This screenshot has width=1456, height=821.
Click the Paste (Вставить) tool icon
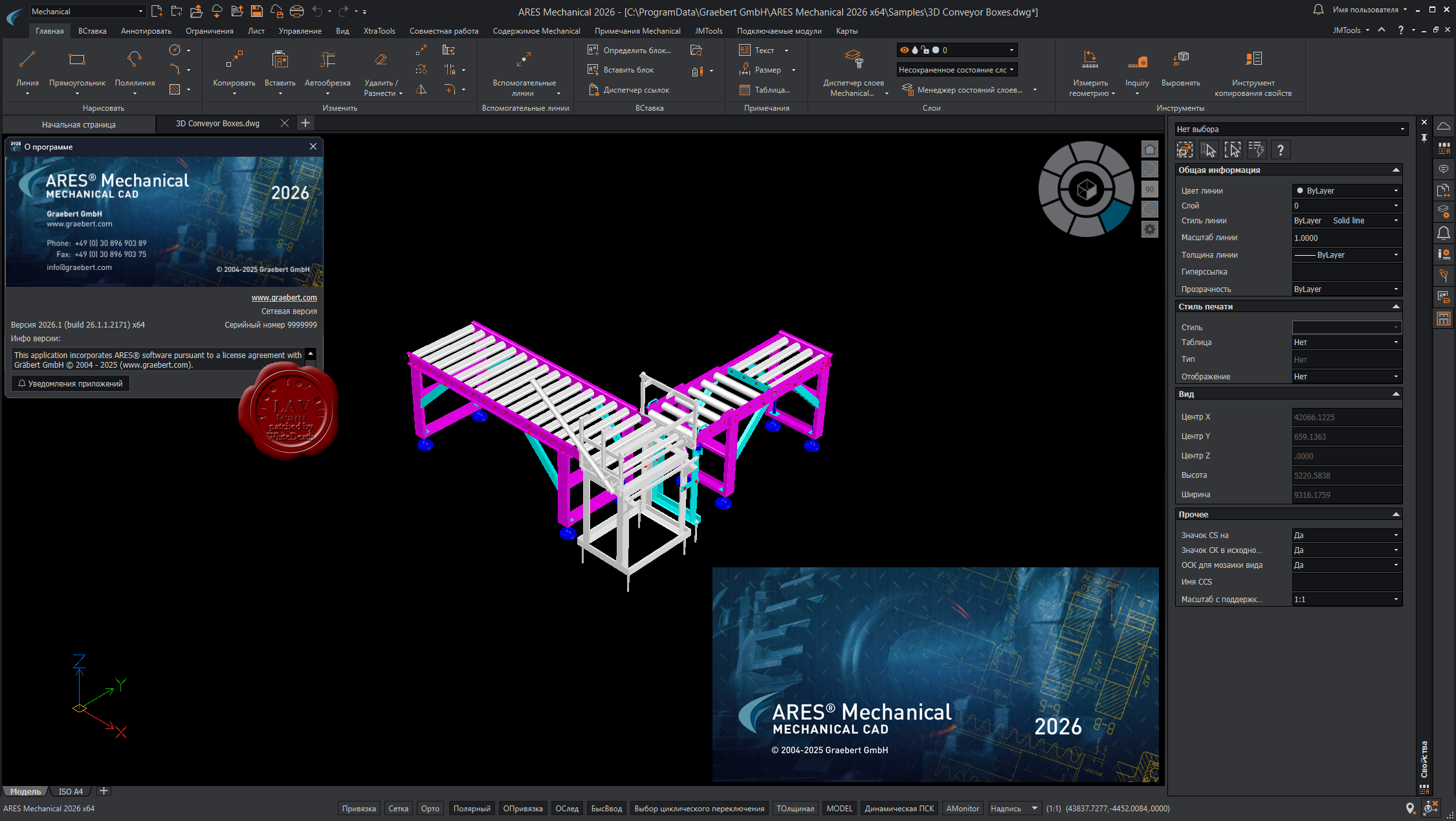pos(280,60)
